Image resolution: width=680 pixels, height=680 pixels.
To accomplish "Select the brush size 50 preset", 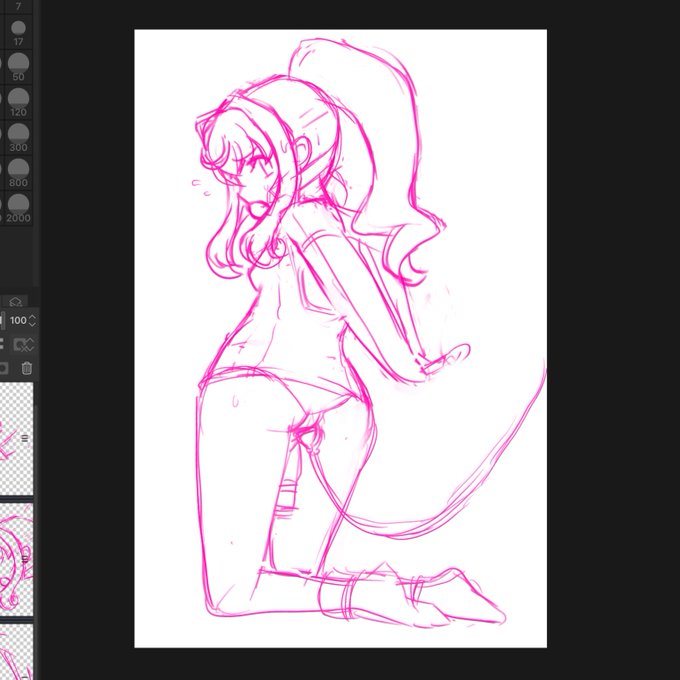I will pos(18,67).
